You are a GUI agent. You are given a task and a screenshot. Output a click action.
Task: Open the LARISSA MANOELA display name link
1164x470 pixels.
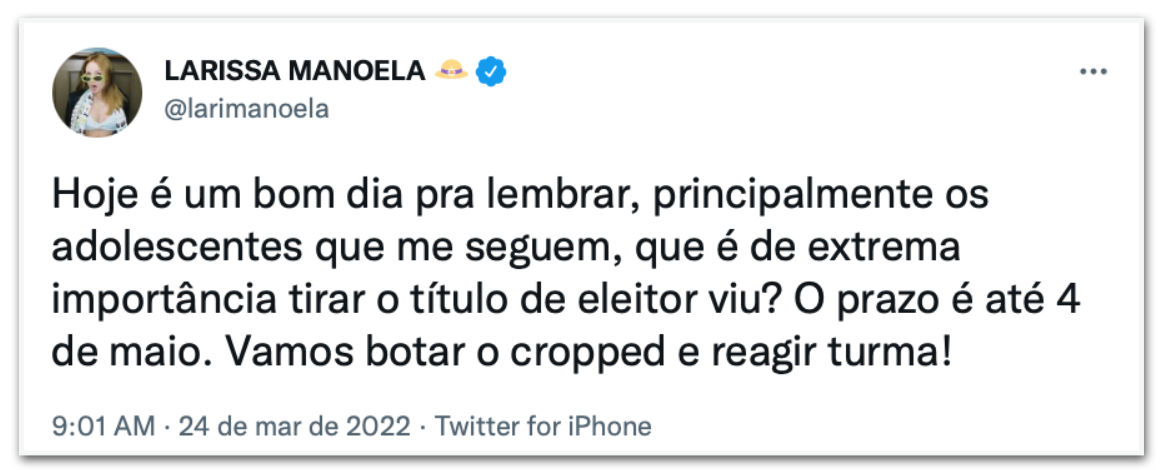[295, 72]
